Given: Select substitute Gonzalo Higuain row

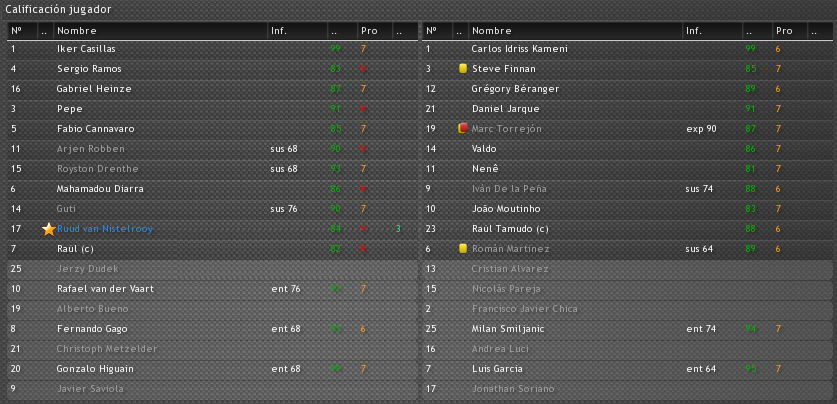Looking at the screenshot, I should click(x=212, y=369).
